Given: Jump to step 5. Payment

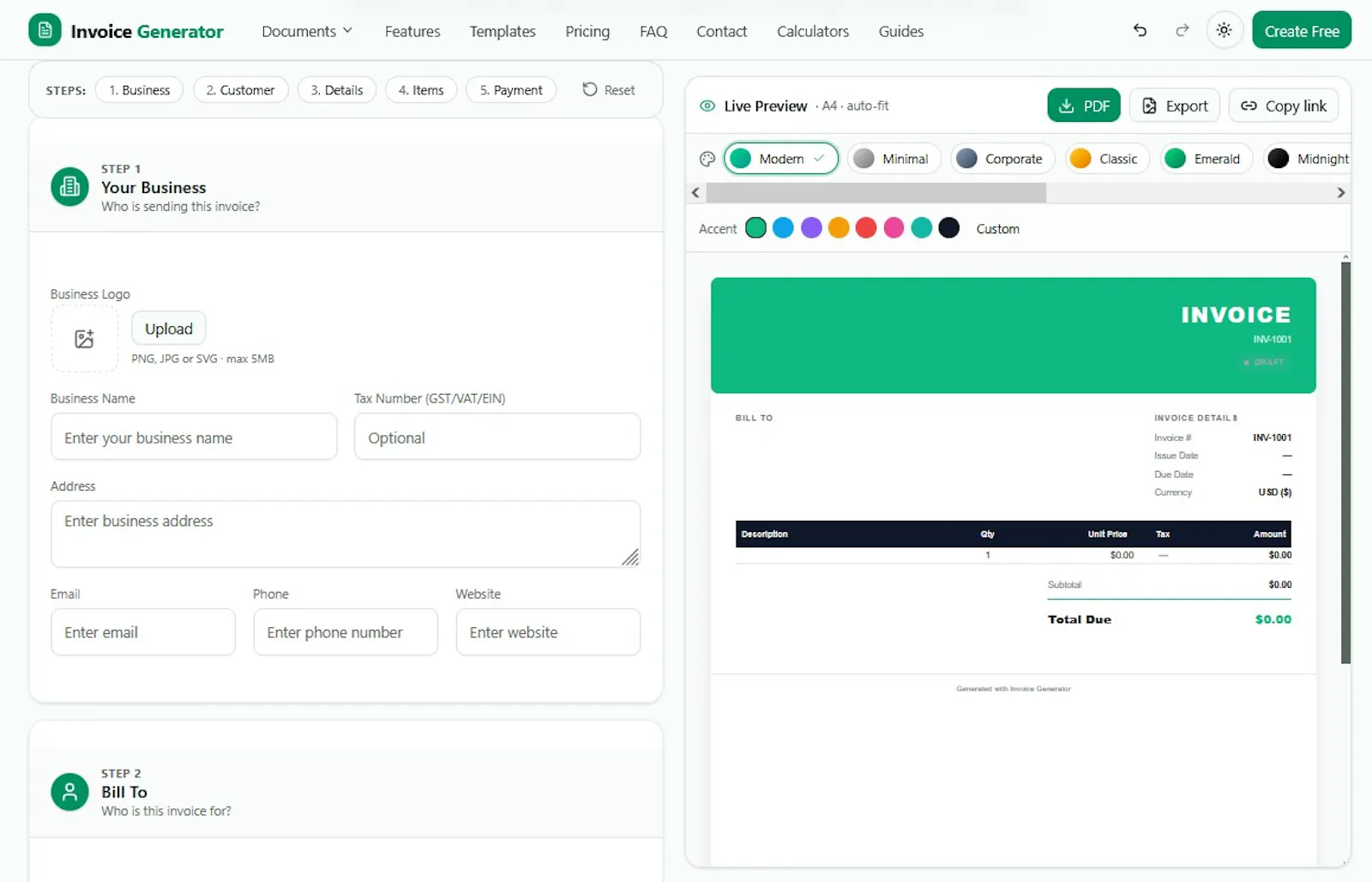Looking at the screenshot, I should pos(511,90).
